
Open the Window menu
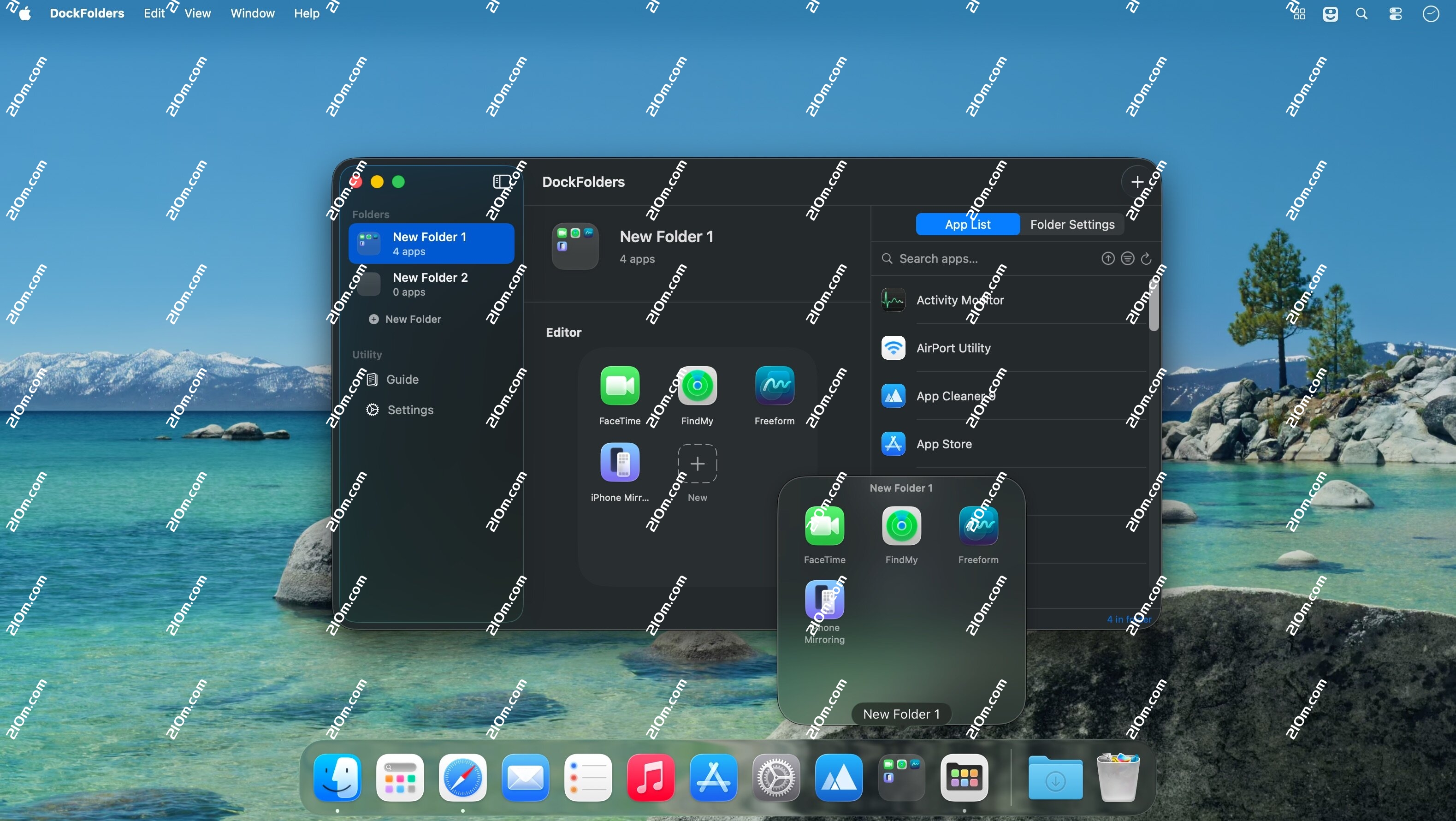252,13
